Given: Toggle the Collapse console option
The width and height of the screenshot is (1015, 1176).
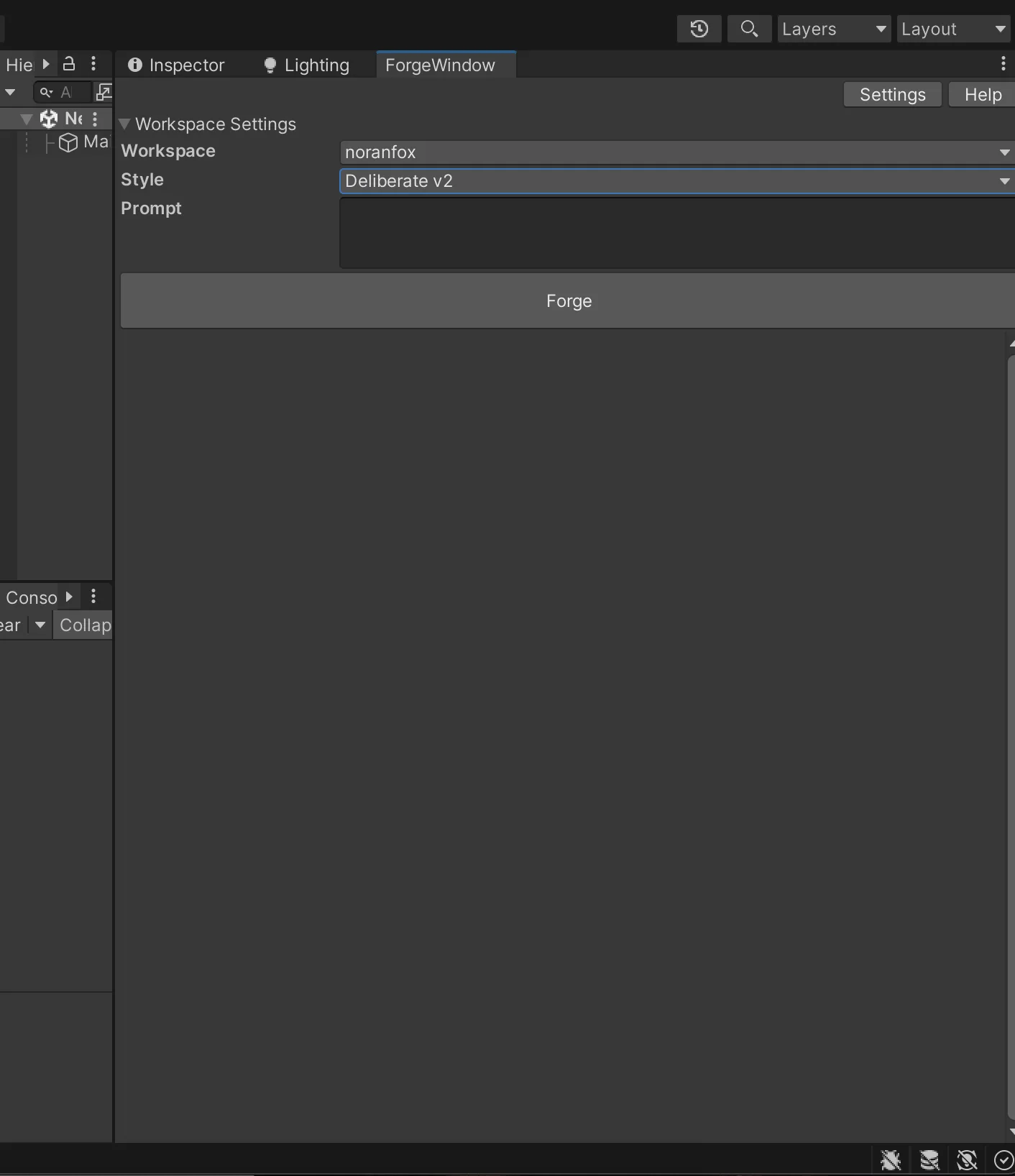Looking at the screenshot, I should tap(84, 625).
